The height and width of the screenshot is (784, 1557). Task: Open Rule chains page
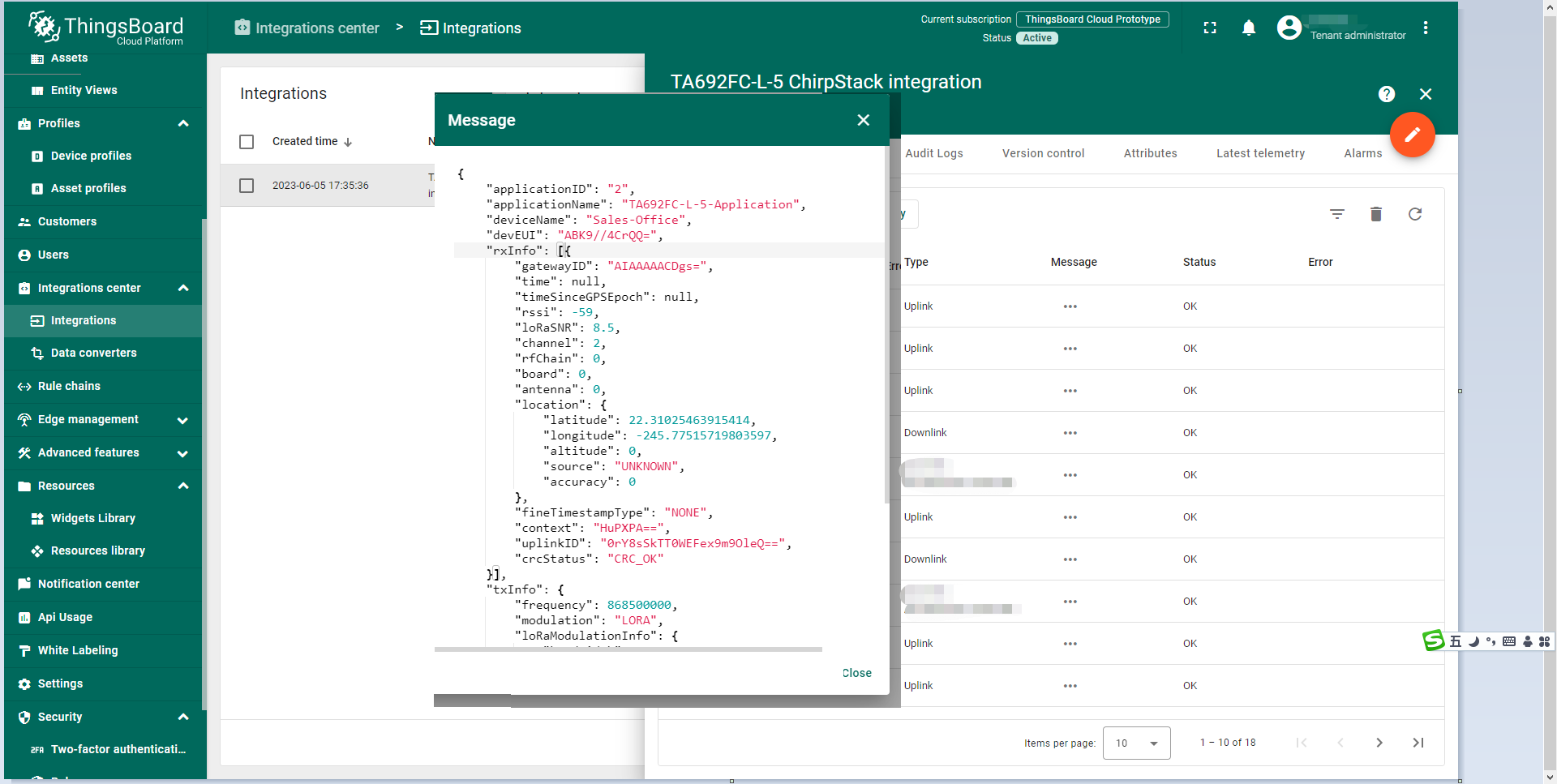click(x=103, y=386)
